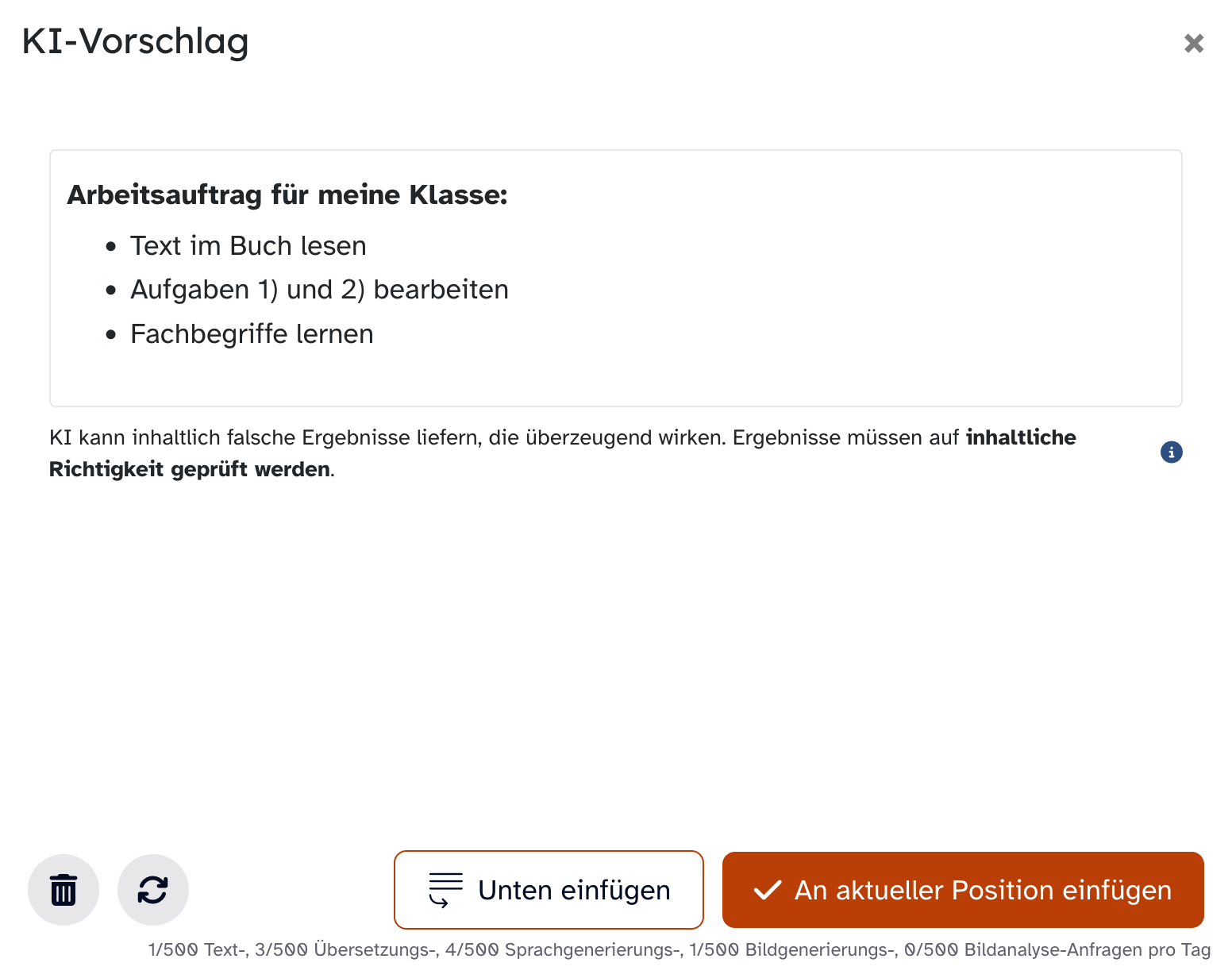Select the bullet 'Fachbegriffe lernen'
Viewport: 1232px width, 978px height.
252,334
